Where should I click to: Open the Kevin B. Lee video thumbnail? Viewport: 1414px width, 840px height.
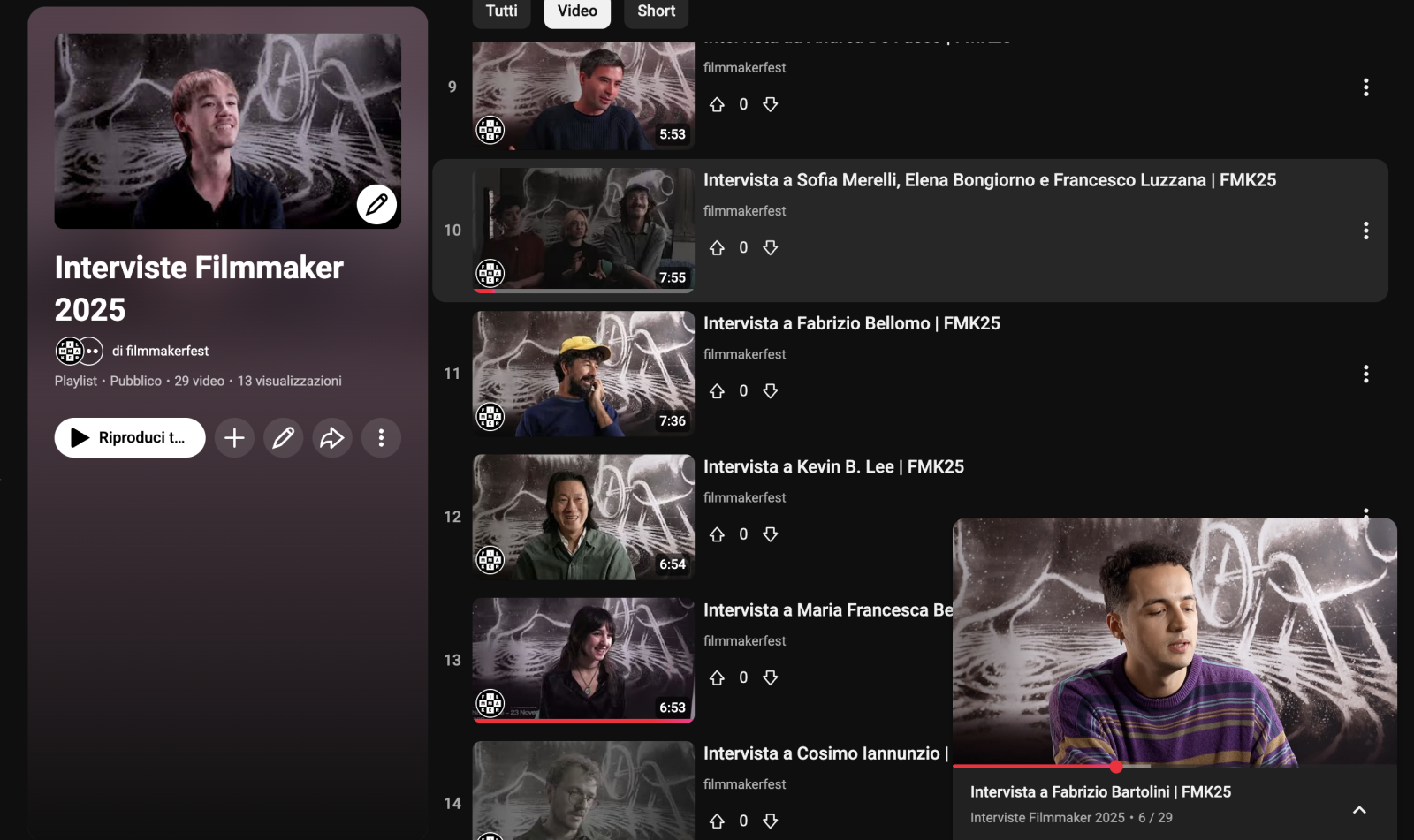click(x=583, y=517)
